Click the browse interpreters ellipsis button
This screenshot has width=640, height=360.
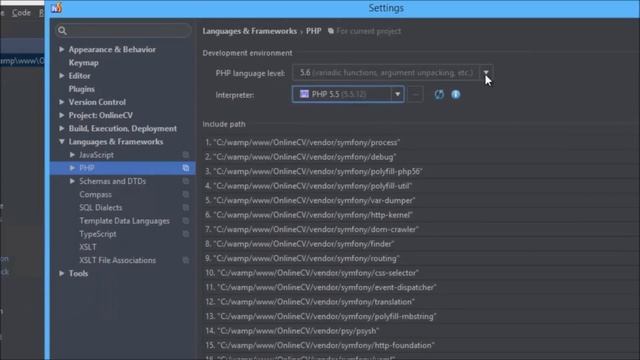[x=415, y=94]
